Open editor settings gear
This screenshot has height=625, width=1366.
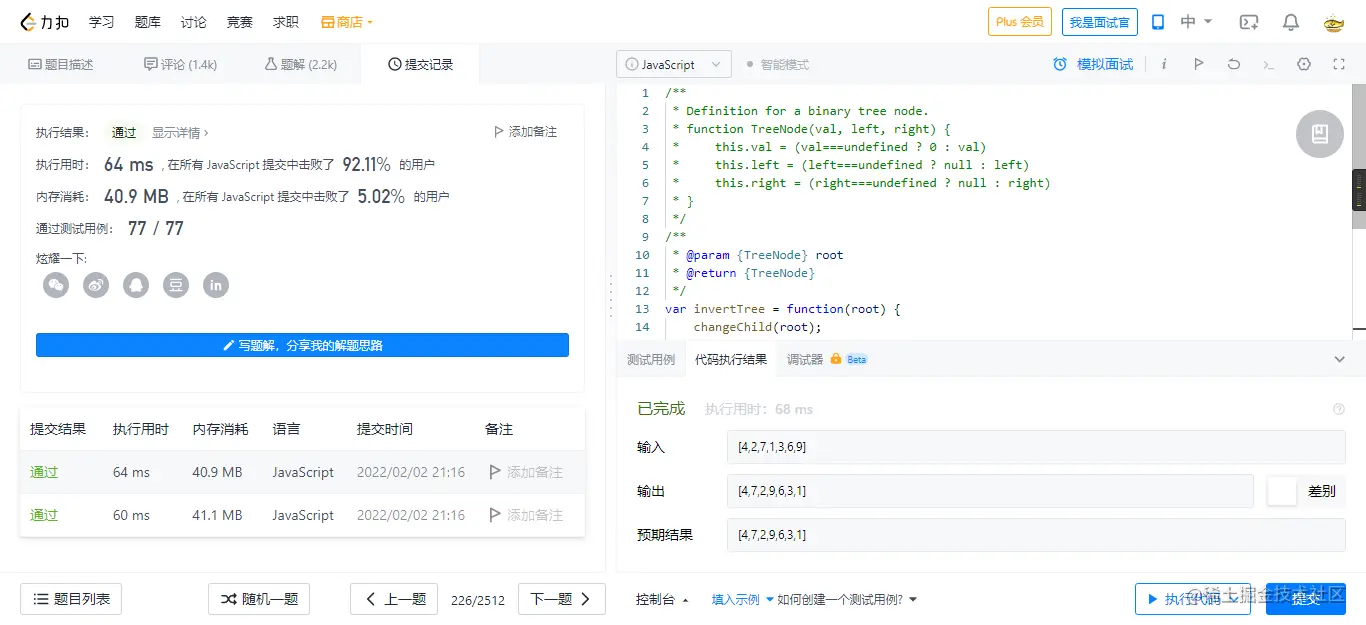point(1304,64)
